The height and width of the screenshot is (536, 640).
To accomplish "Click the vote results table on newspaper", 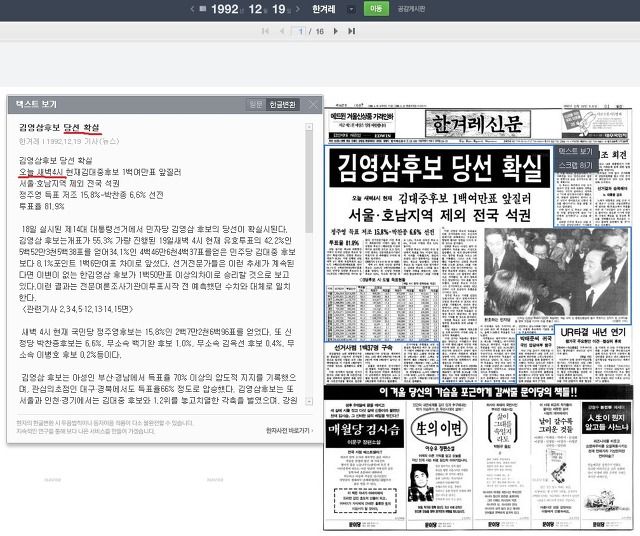I will coord(383,313).
